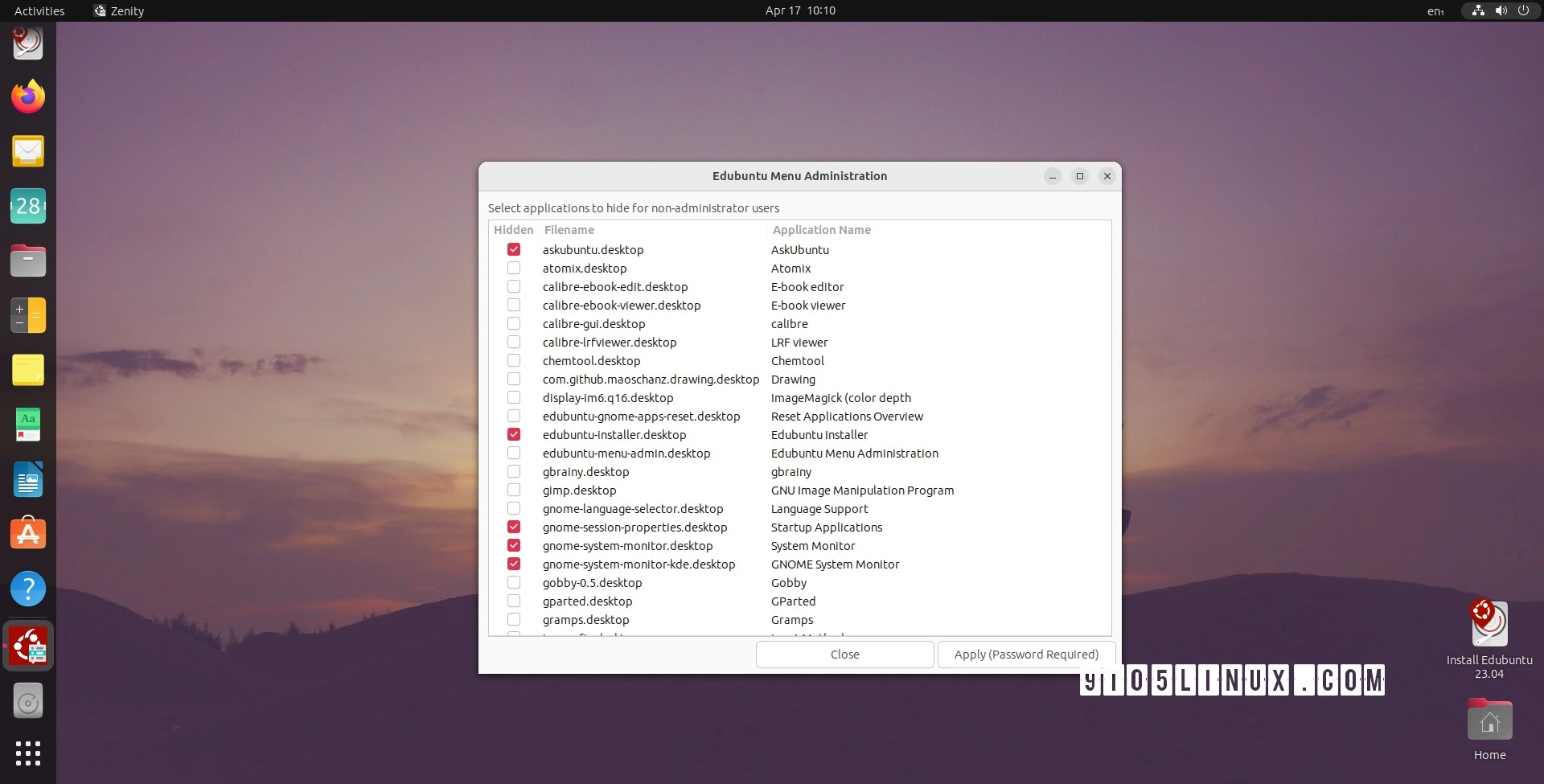Click the GNU Image Manipulation Program name
The width and height of the screenshot is (1544, 784).
[862, 491]
